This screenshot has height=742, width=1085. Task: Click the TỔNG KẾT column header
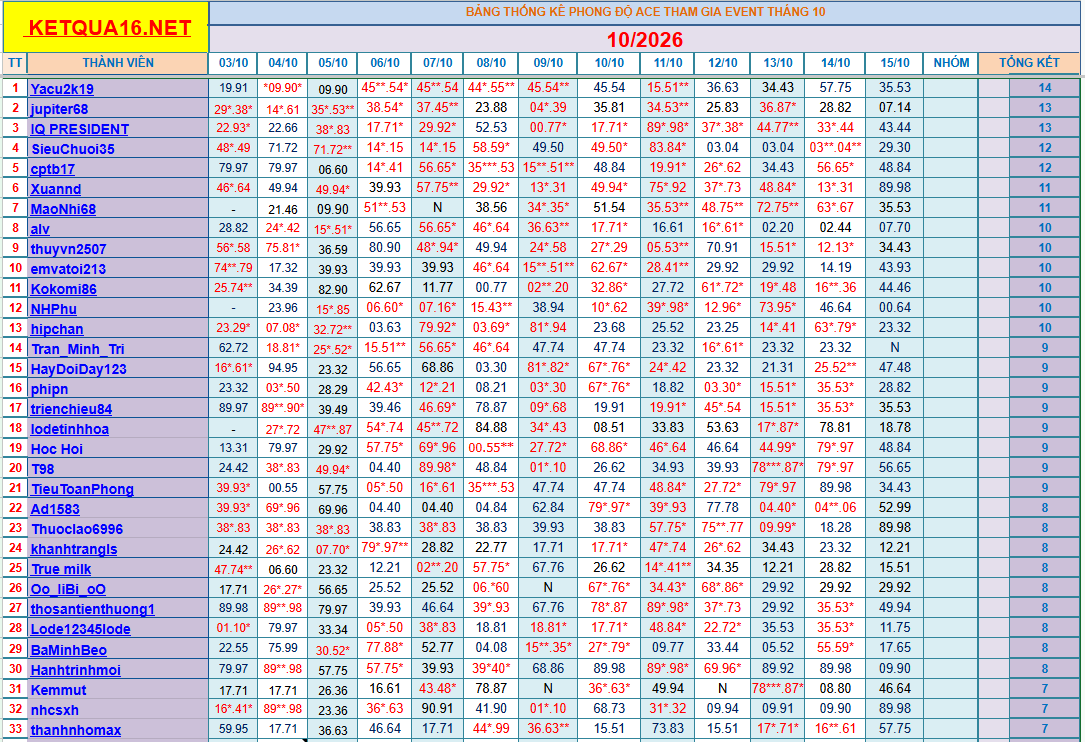click(x=1029, y=63)
